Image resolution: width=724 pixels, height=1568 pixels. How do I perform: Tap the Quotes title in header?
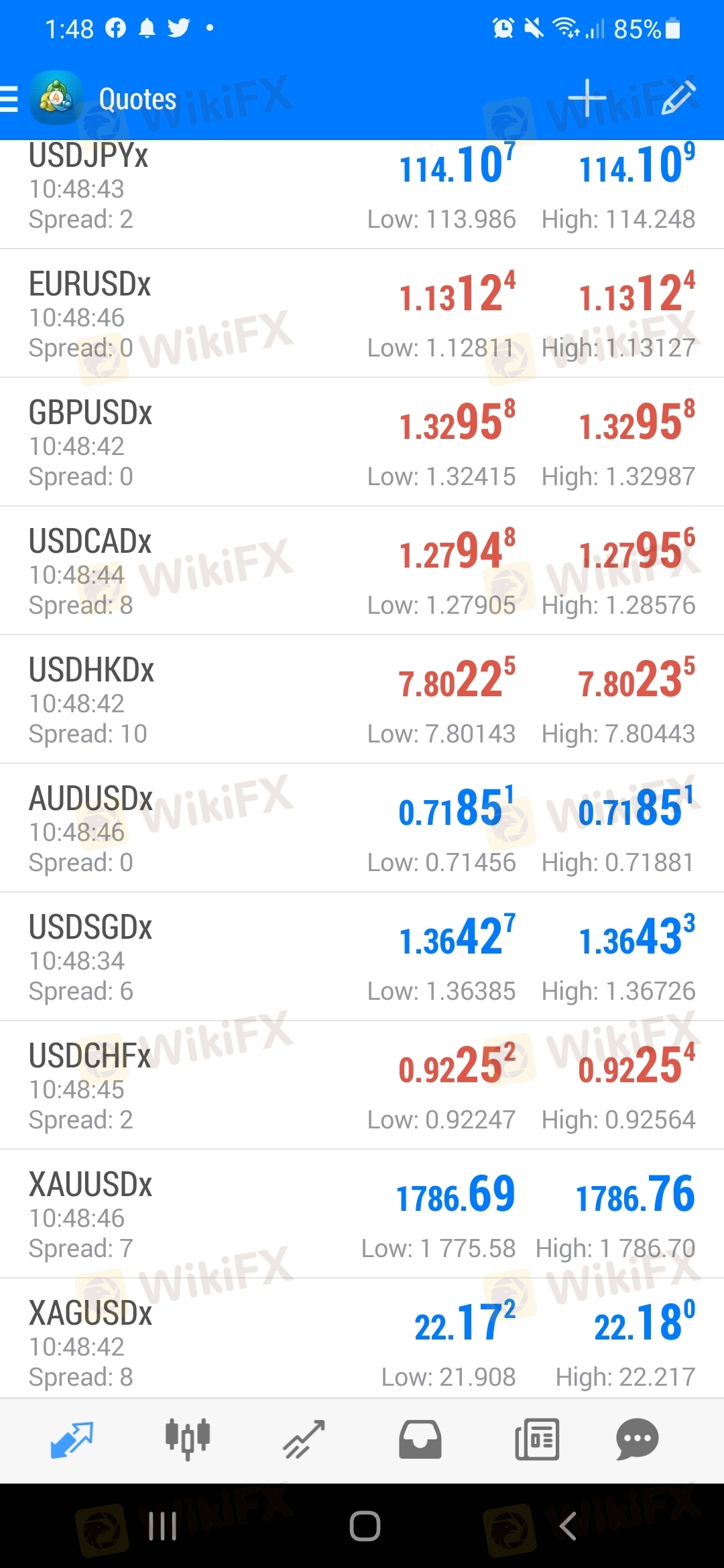click(138, 99)
